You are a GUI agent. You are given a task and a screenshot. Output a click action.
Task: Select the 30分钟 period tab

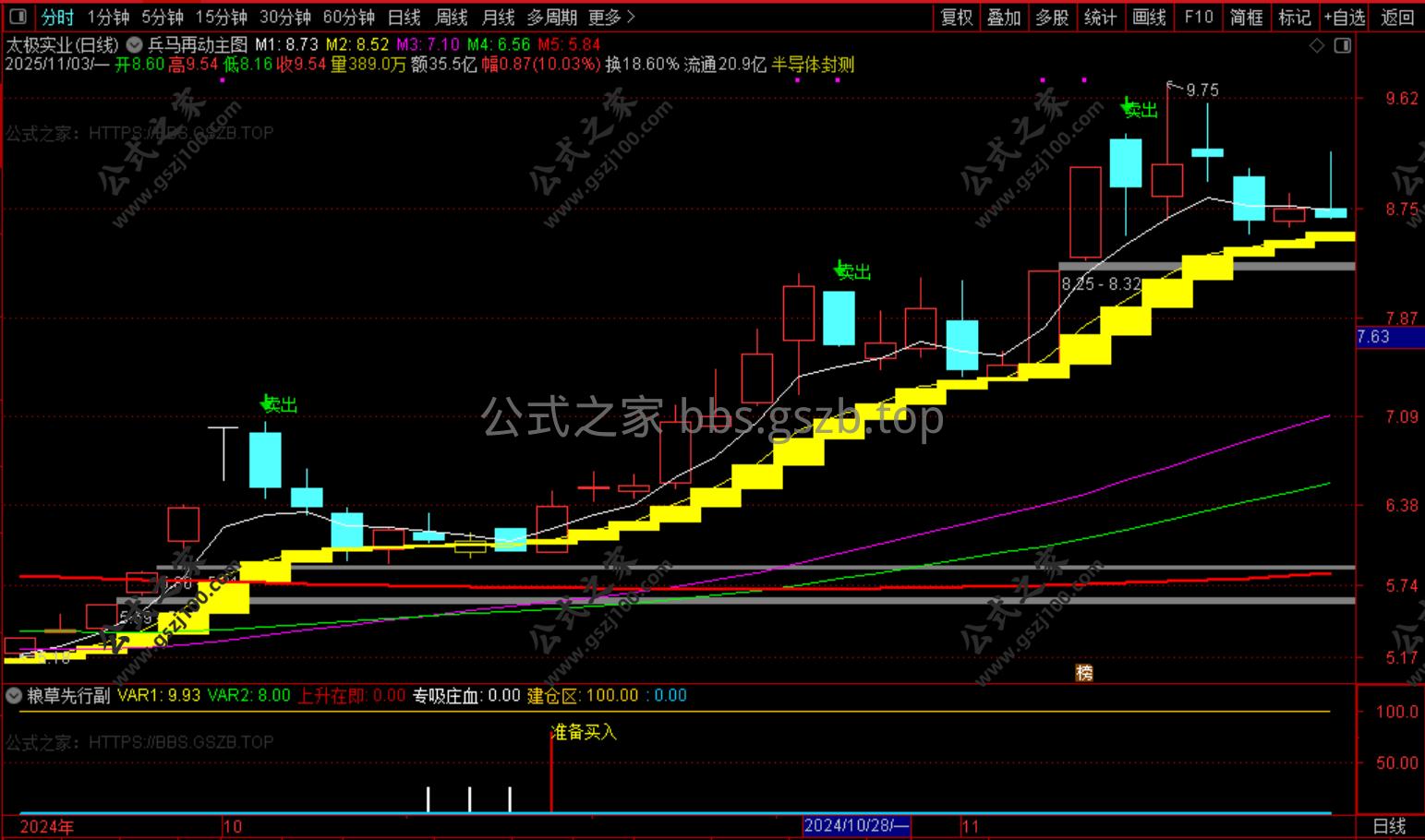pyautogui.click(x=285, y=17)
